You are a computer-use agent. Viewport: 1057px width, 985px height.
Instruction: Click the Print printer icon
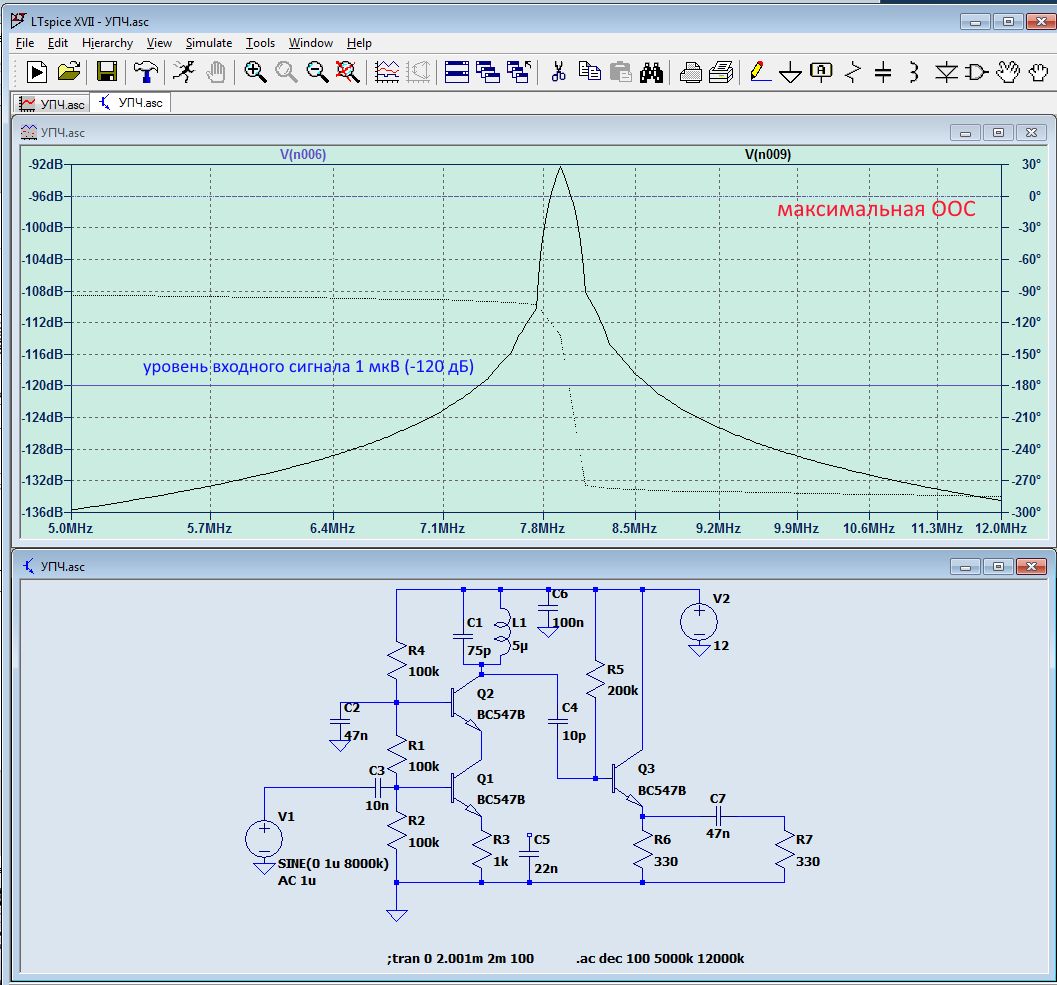pos(721,71)
